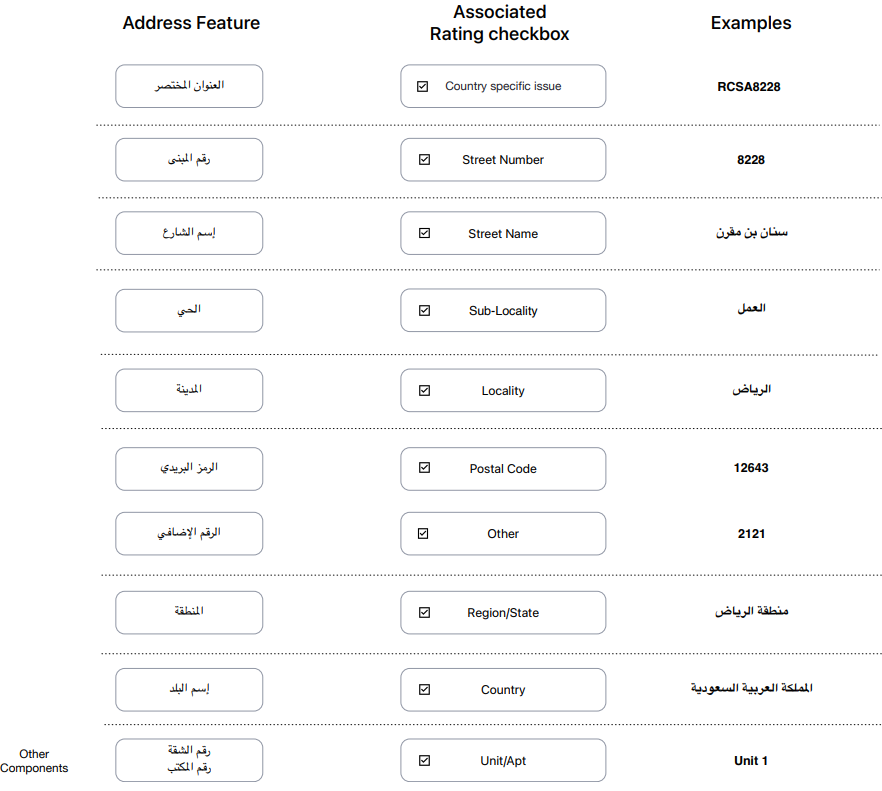882x791 pixels.
Task: Select the الرقم الإضافي feature box
Action: click(x=189, y=533)
